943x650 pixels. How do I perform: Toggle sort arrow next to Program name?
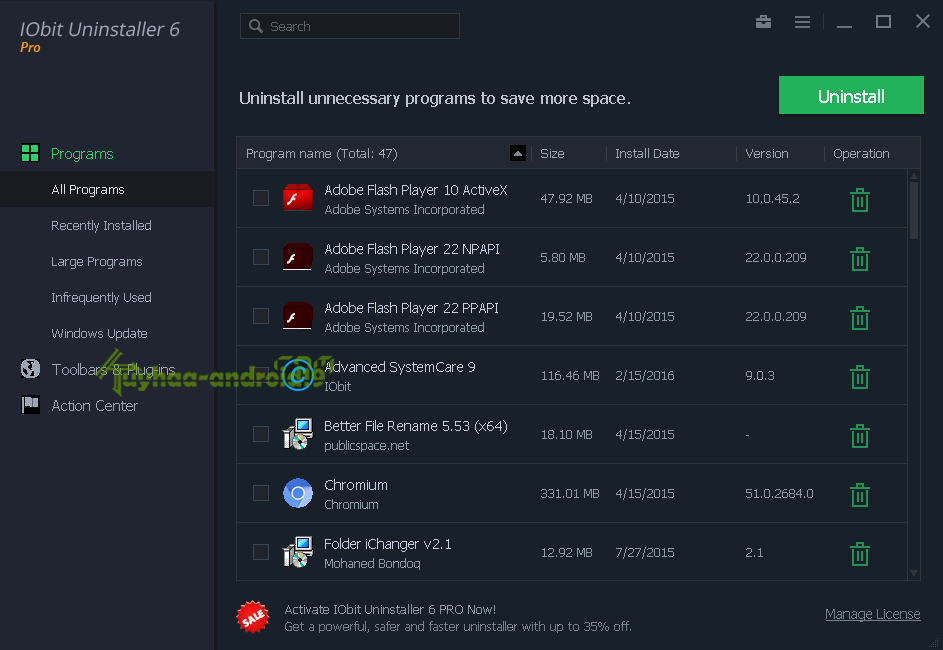coord(518,153)
